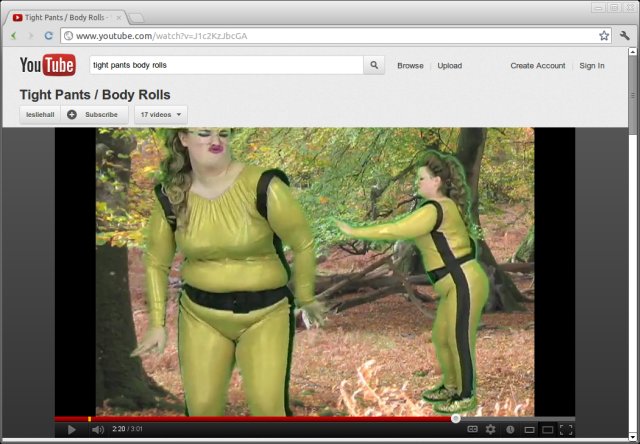The image size is (640, 444).
Task: Open the wrench settings menu
Action: (x=624, y=36)
